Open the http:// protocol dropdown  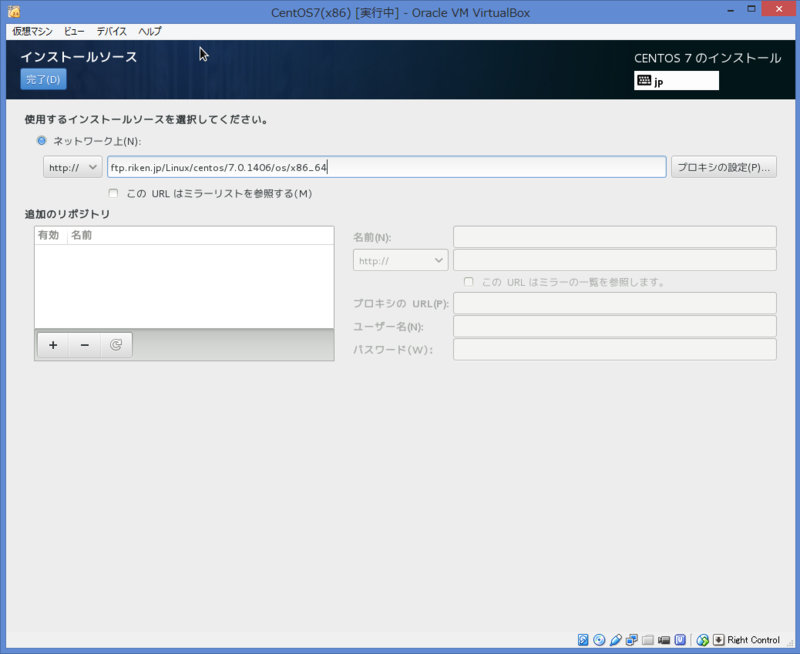71,167
